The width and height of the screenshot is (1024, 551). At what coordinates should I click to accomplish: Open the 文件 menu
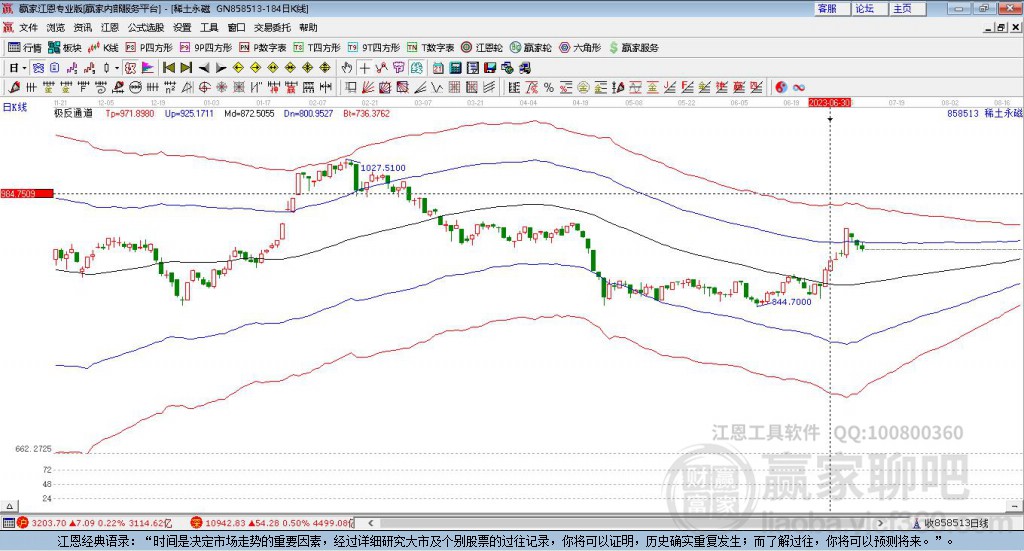click(x=29, y=27)
